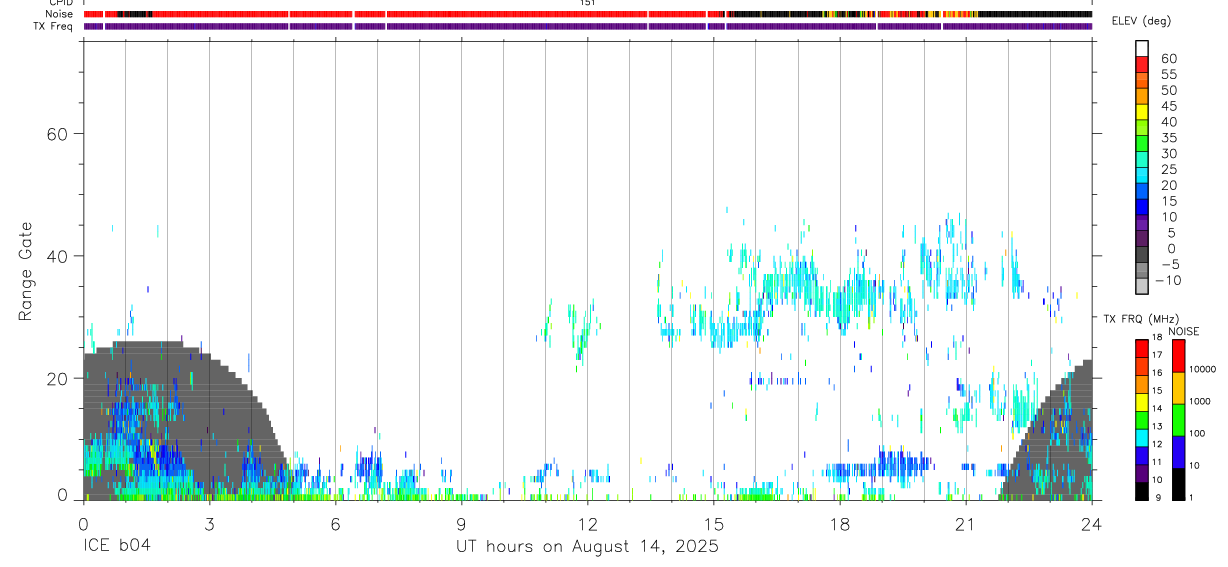Click the ELEV scale value '25'
The width and height of the screenshot is (1228, 567).
[x=1168, y=170]
